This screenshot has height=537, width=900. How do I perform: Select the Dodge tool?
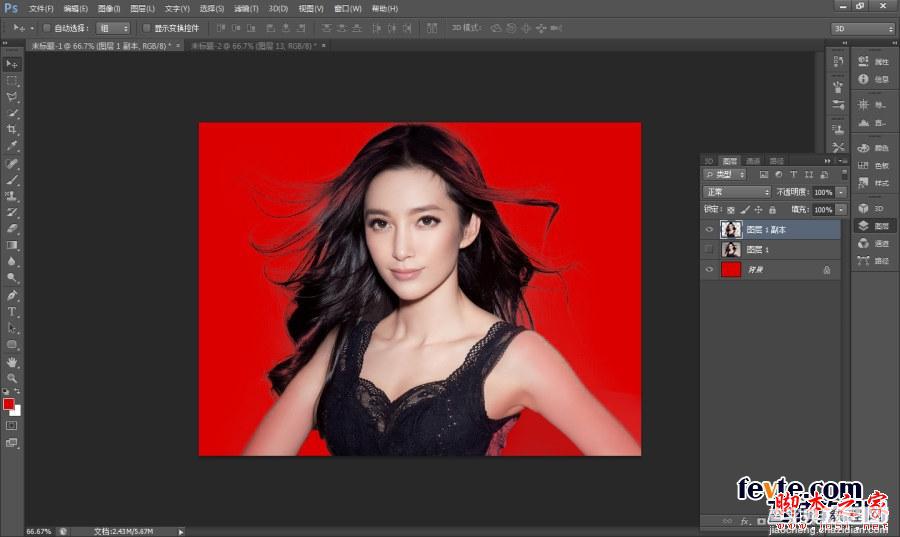click(11, 277)
